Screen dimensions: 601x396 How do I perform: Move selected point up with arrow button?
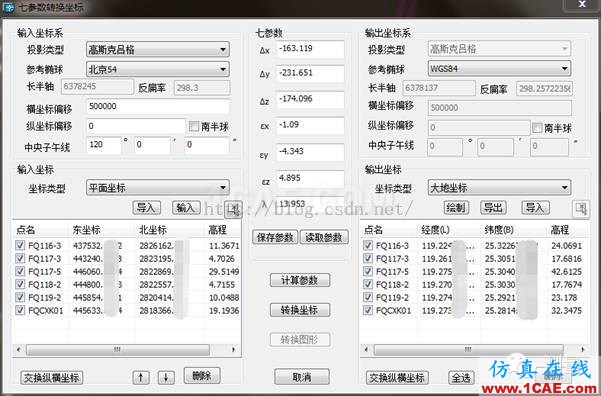point(141,378)
